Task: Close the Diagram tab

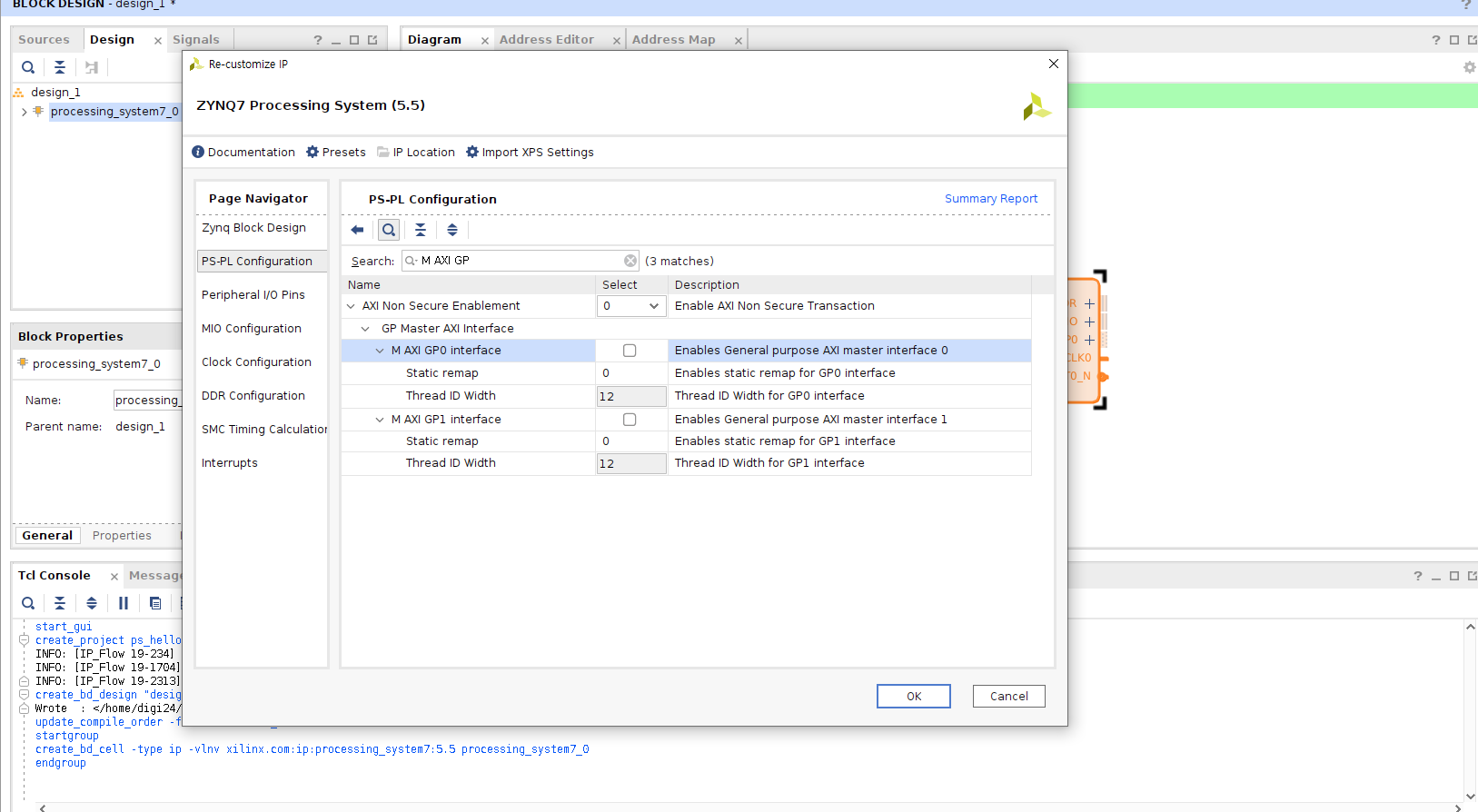Action: tap(485, 41)
